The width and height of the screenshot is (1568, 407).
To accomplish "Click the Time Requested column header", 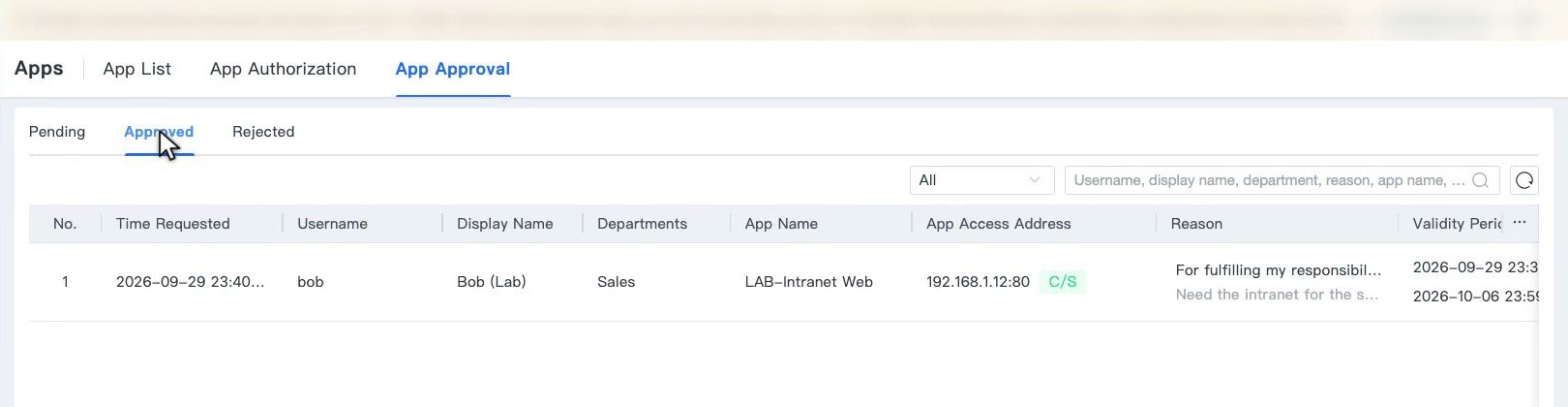I will point(173,224).
